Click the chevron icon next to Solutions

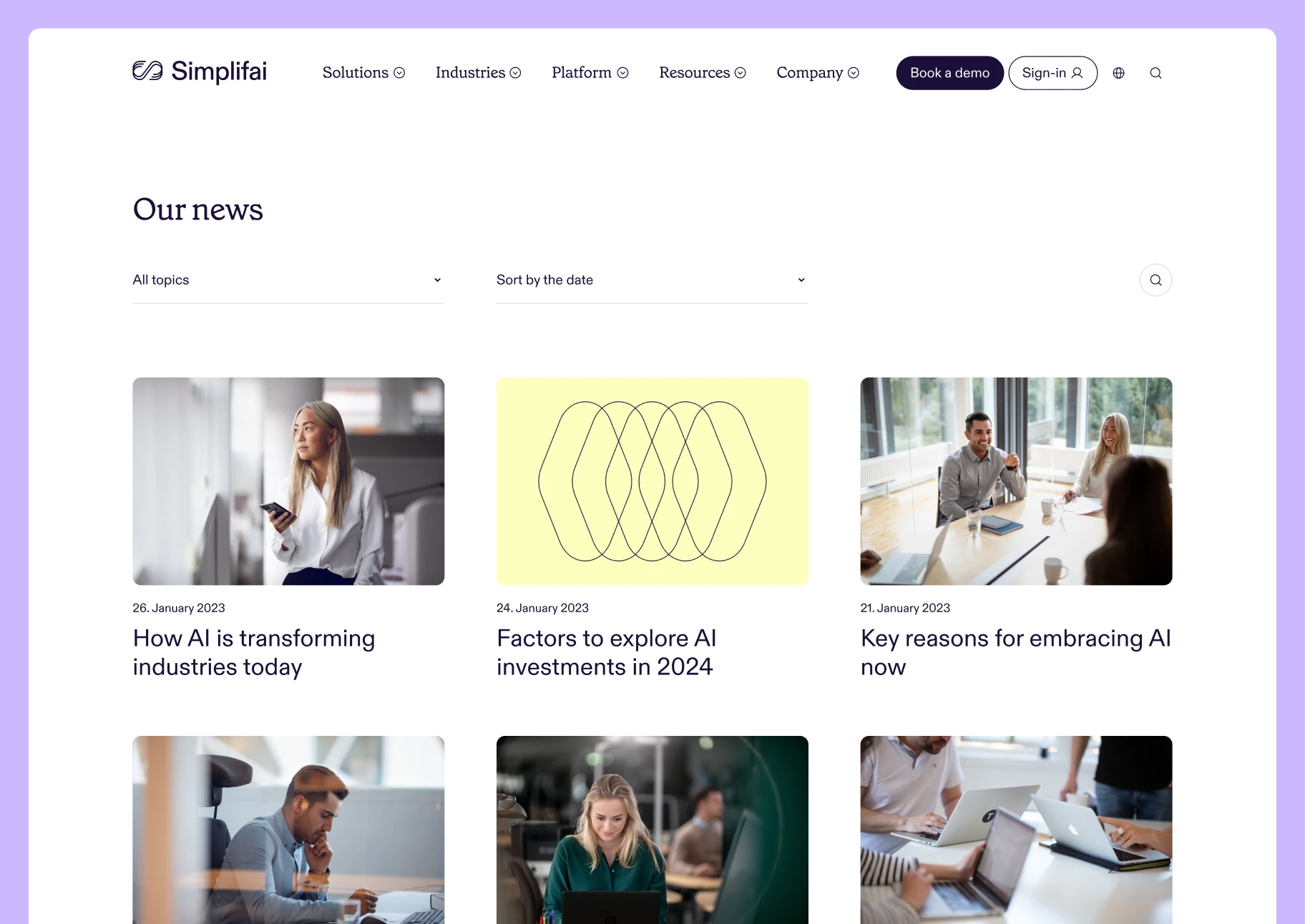[399, 73]
